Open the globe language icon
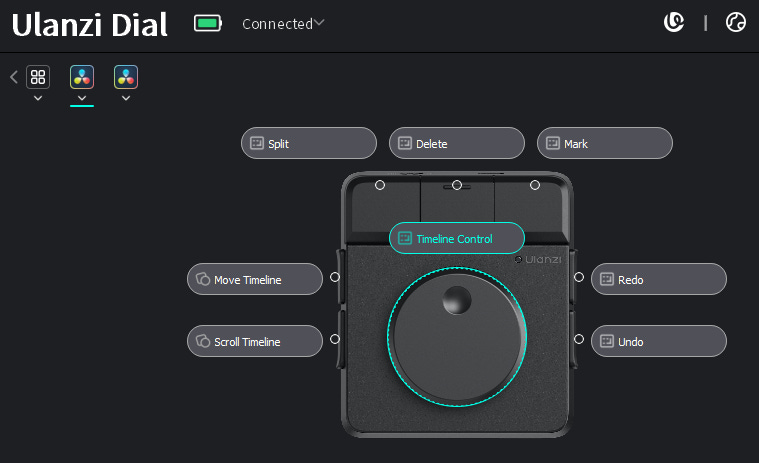 [x=736, y=22]
